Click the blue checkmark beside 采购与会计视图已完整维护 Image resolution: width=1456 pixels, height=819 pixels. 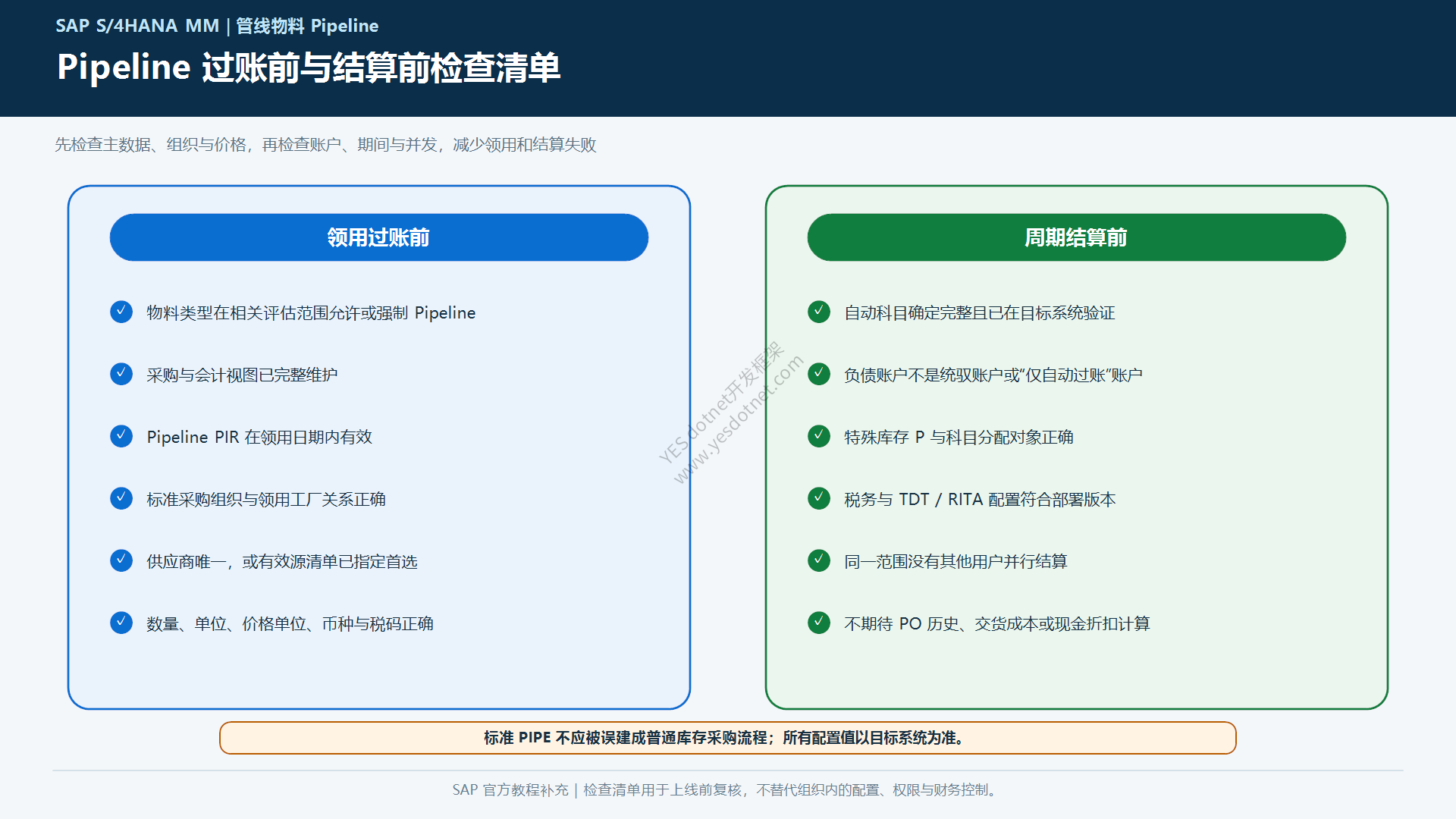pyautogui.click(x=121, y=374)
